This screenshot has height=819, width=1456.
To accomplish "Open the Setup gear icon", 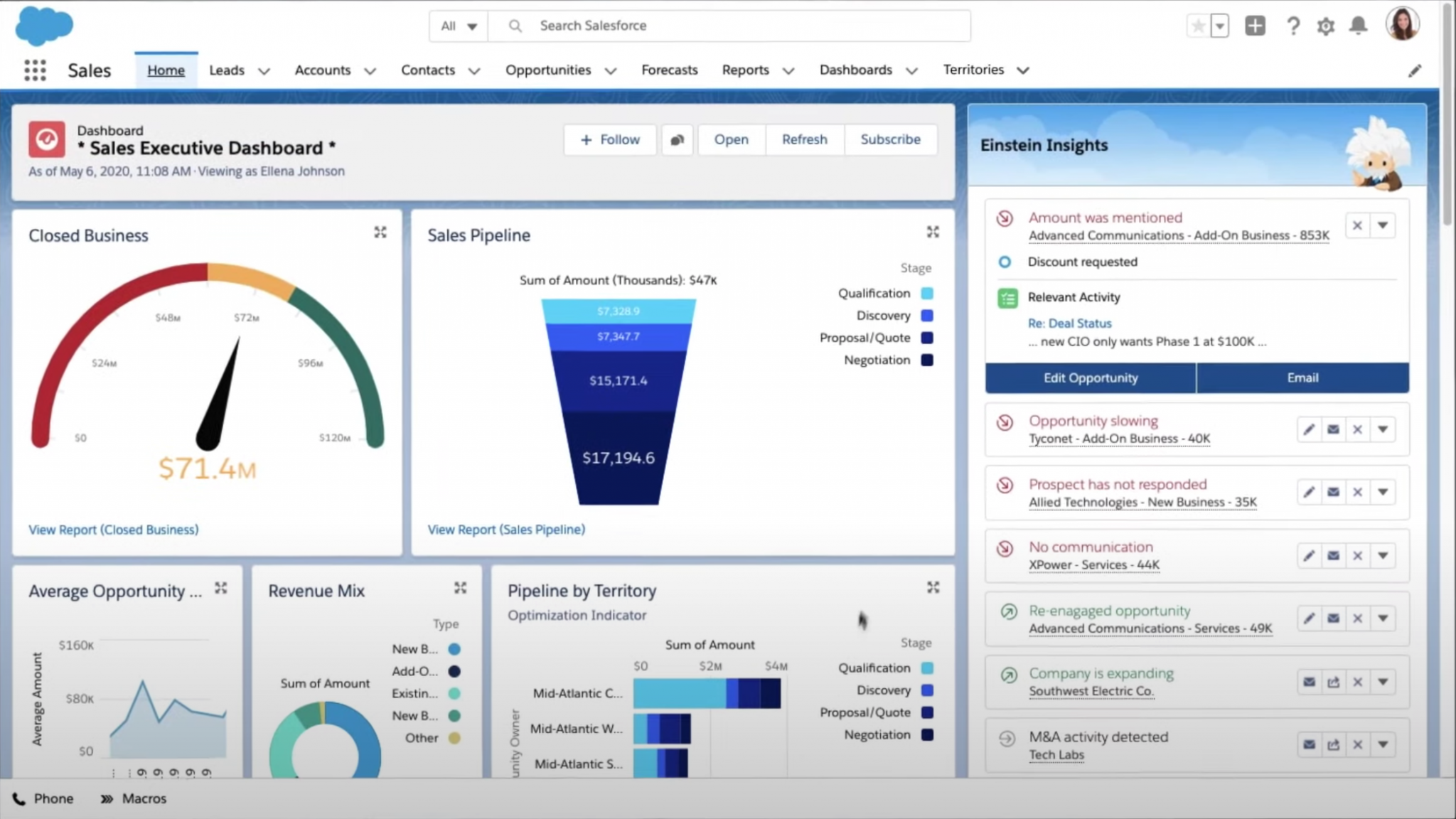I will tap(1325, 26).
